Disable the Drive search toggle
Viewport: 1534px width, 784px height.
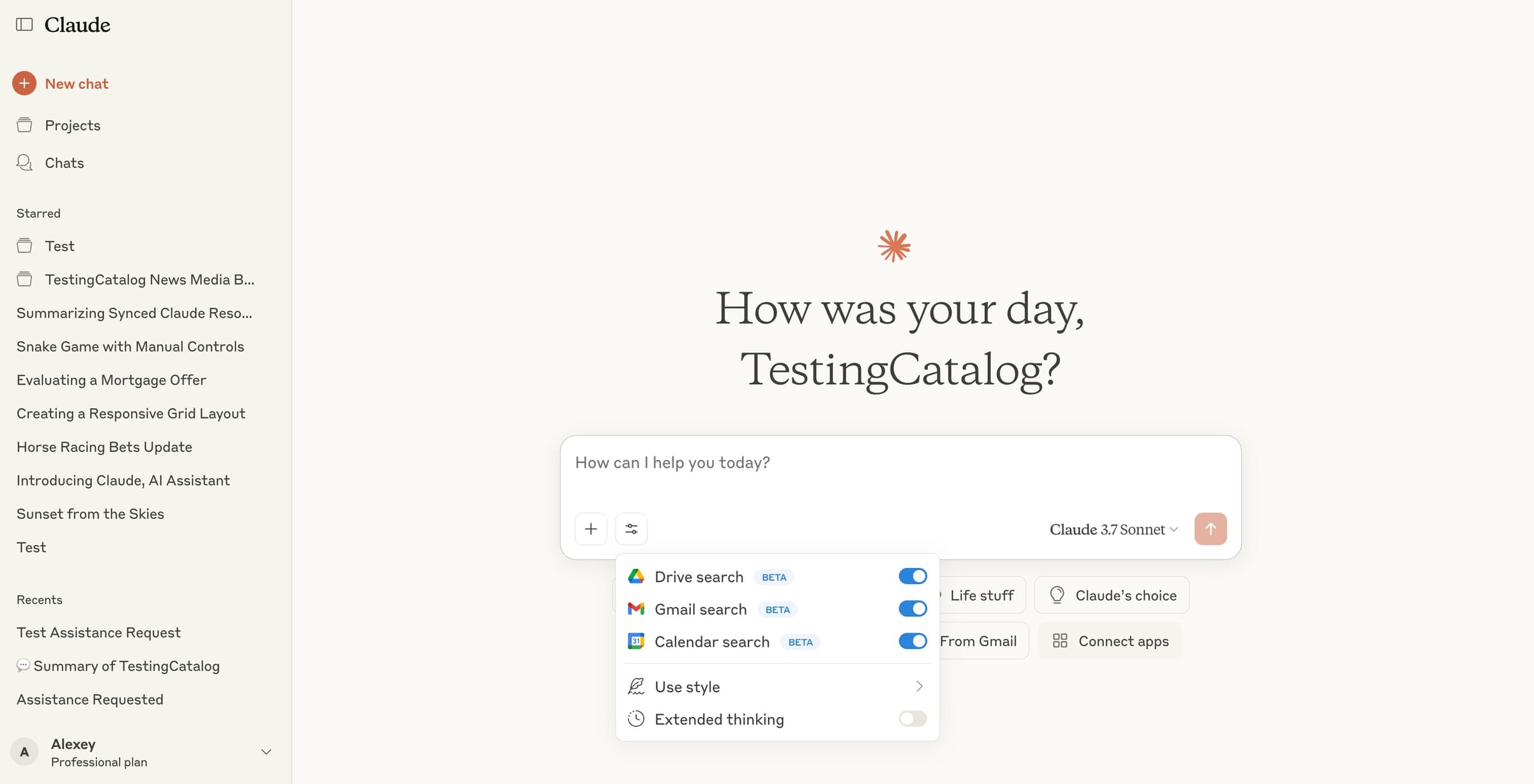(x=912, y=576)
